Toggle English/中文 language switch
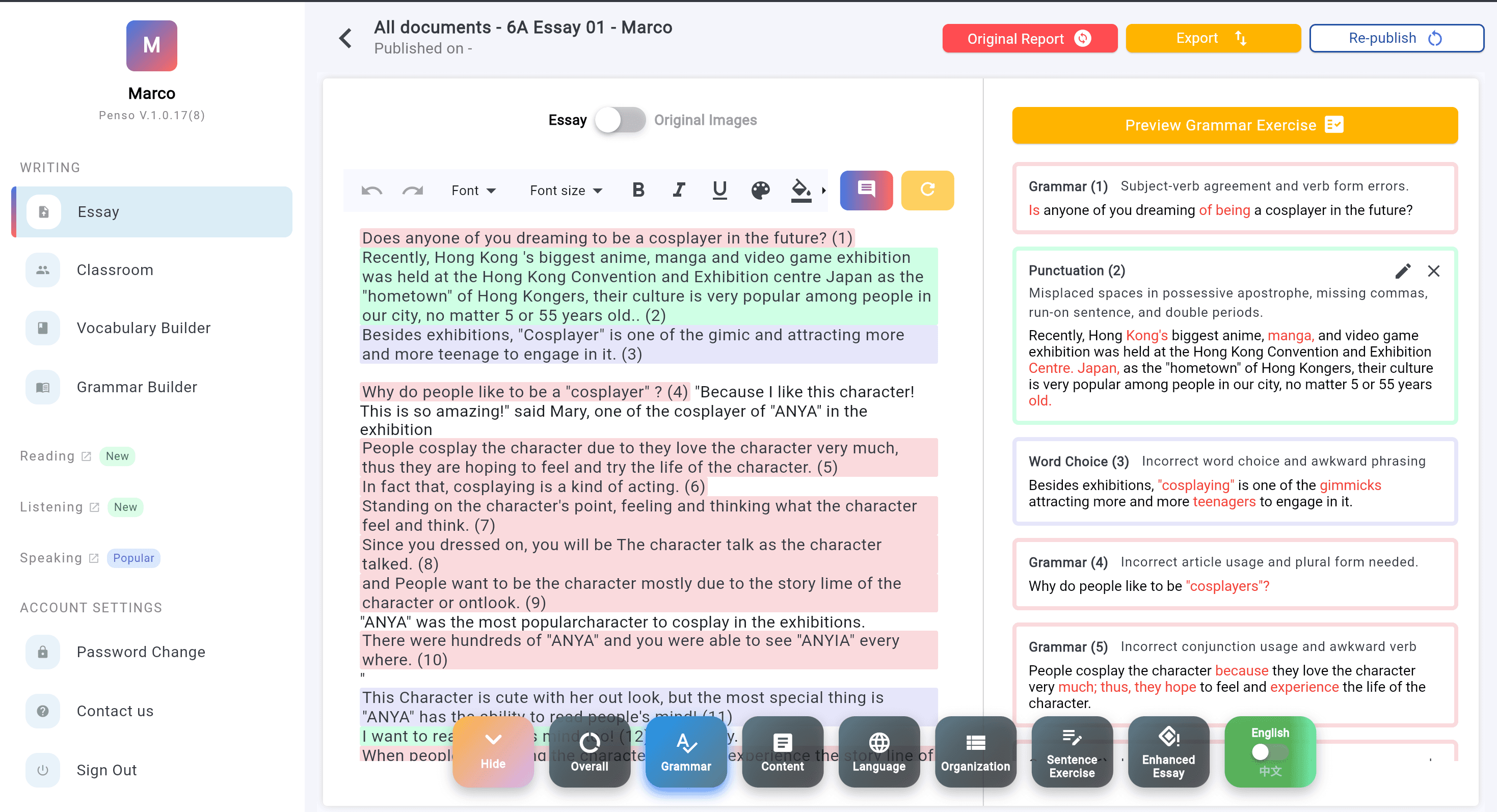This screenshot has width=1497, height=812. pos(1269,752)
